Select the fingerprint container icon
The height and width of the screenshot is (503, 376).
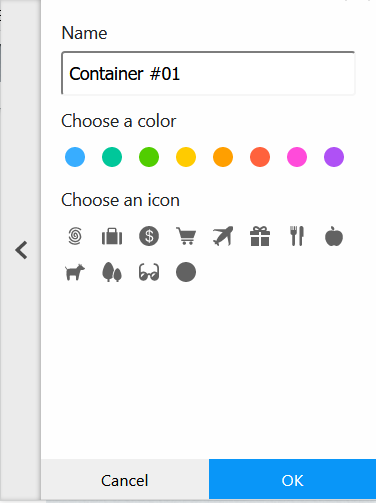pos(75,236)
